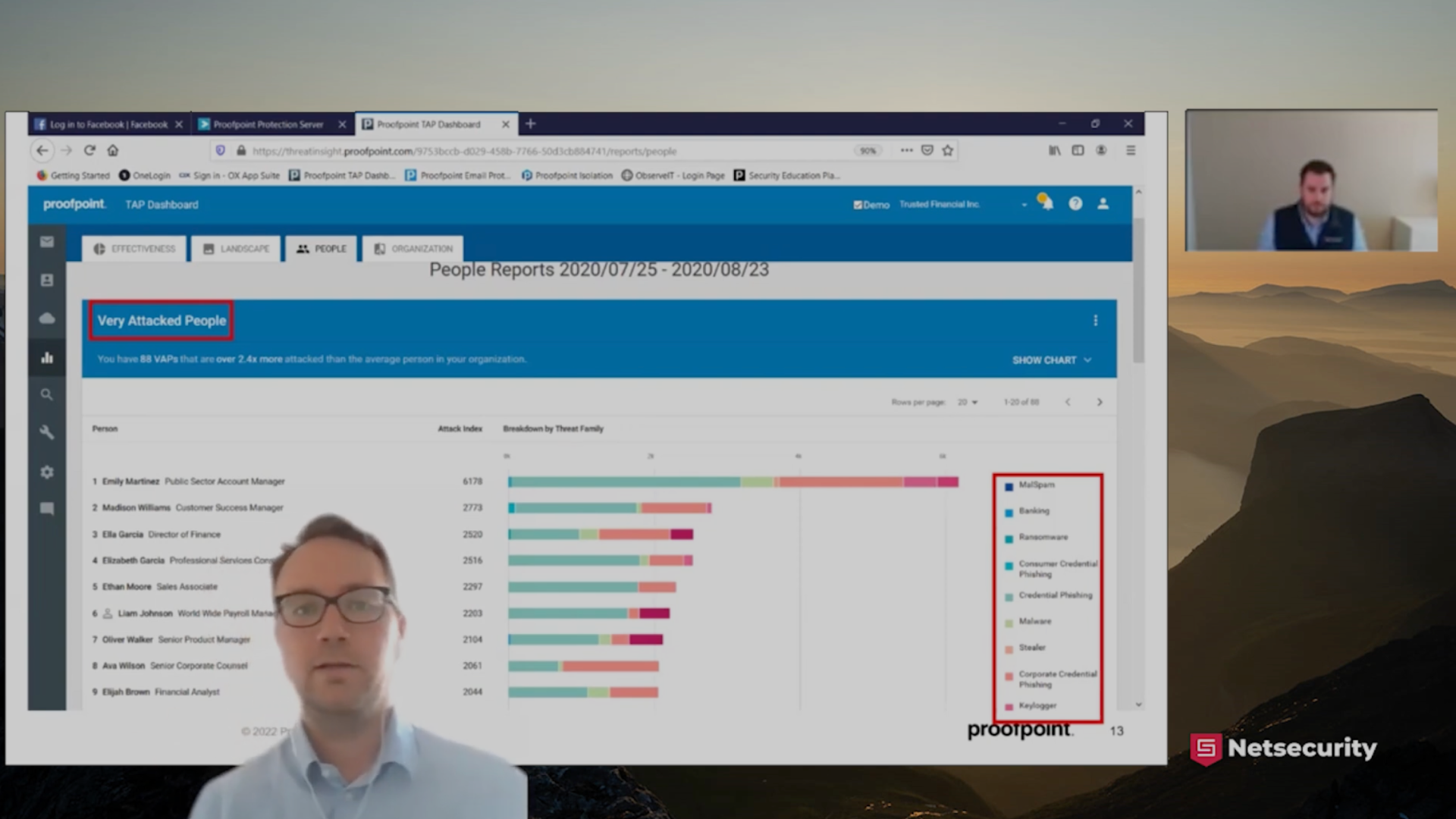This screenshot has width=1456, height=819.
Task: Click the Credential Phishing legend entry
Action: [x=1049, y=596]
